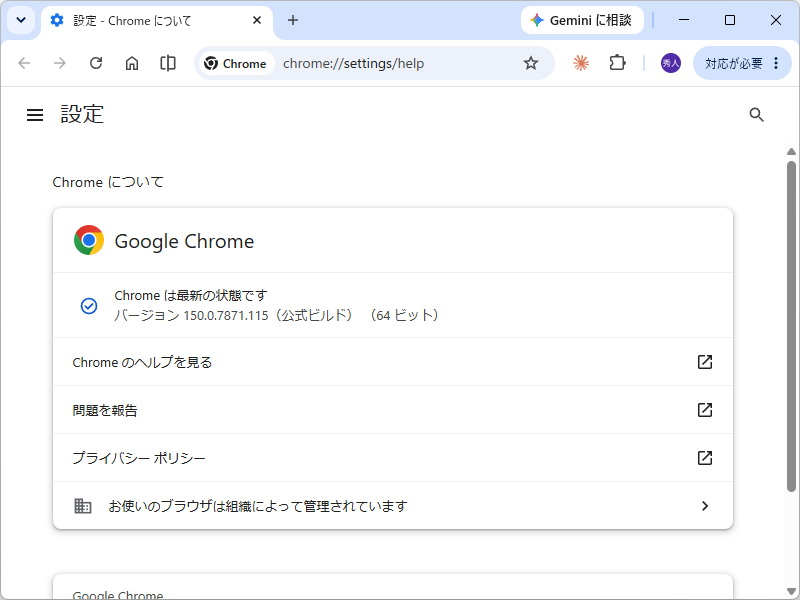Open the tab search dropdown arrow
This screenshot has height=600, width=800.
(x=21, y=20)
